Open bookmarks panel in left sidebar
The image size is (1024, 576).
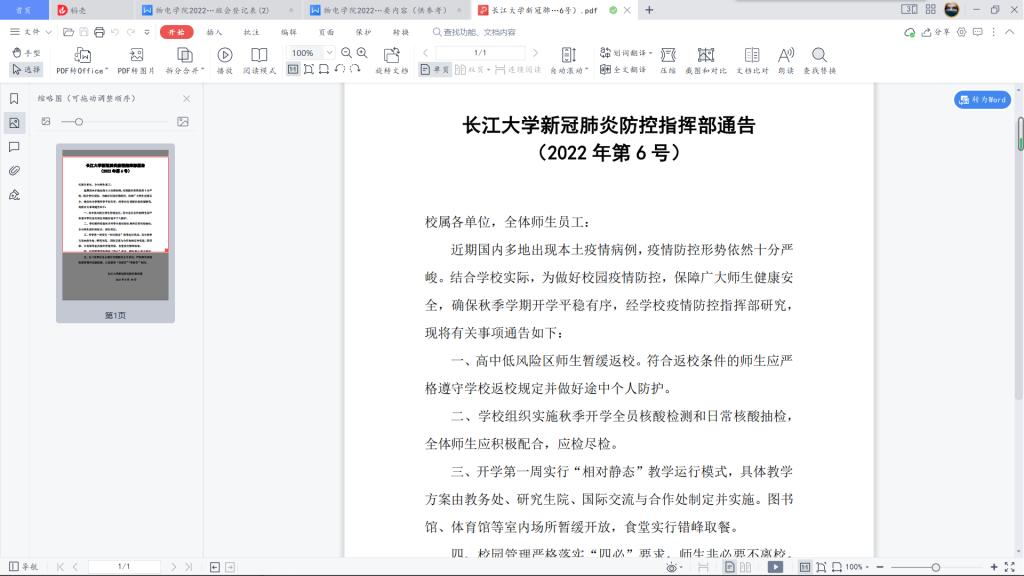coord(14,98)
